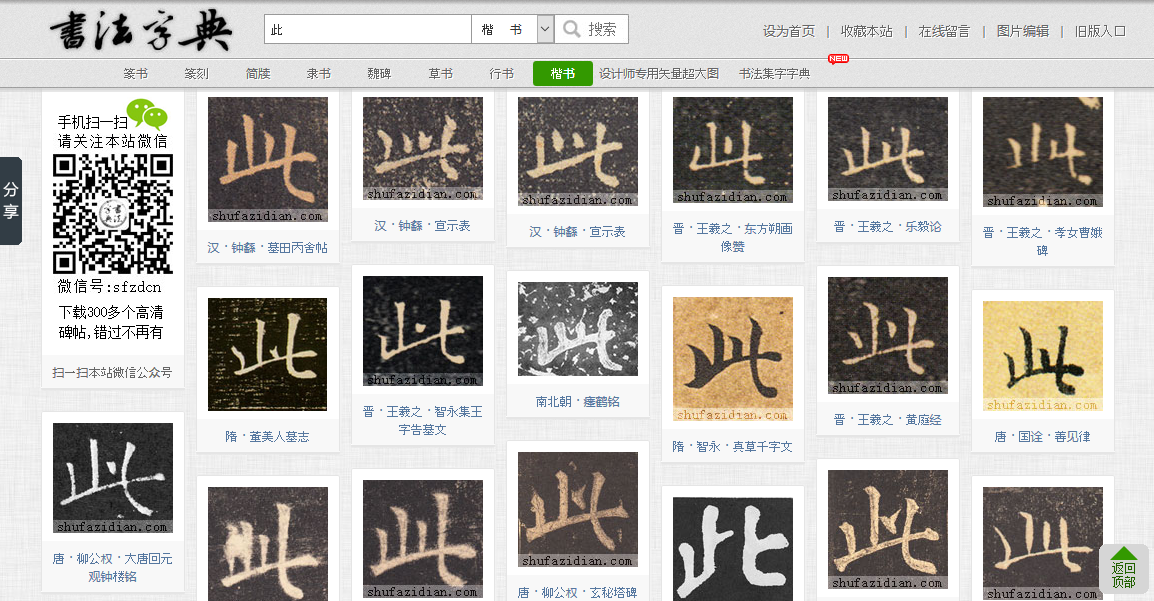Switch to the 隶书 tab
Viewport: 1154px width, 601px height.
[318, 73]
